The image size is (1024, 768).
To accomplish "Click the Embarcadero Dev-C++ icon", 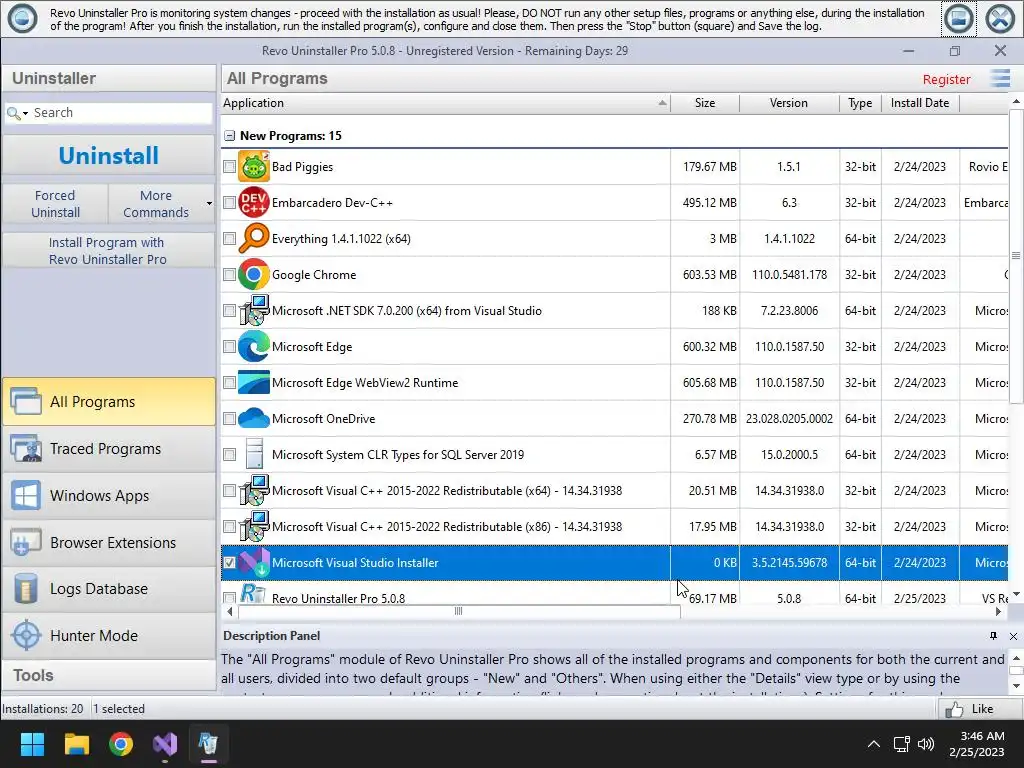I will [x=253, y=202].
